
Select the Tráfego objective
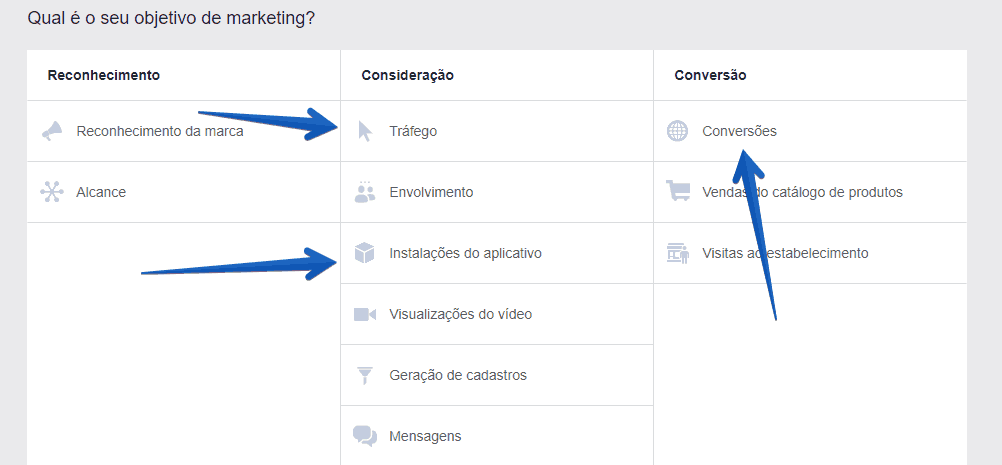click(x=497, y=131)
